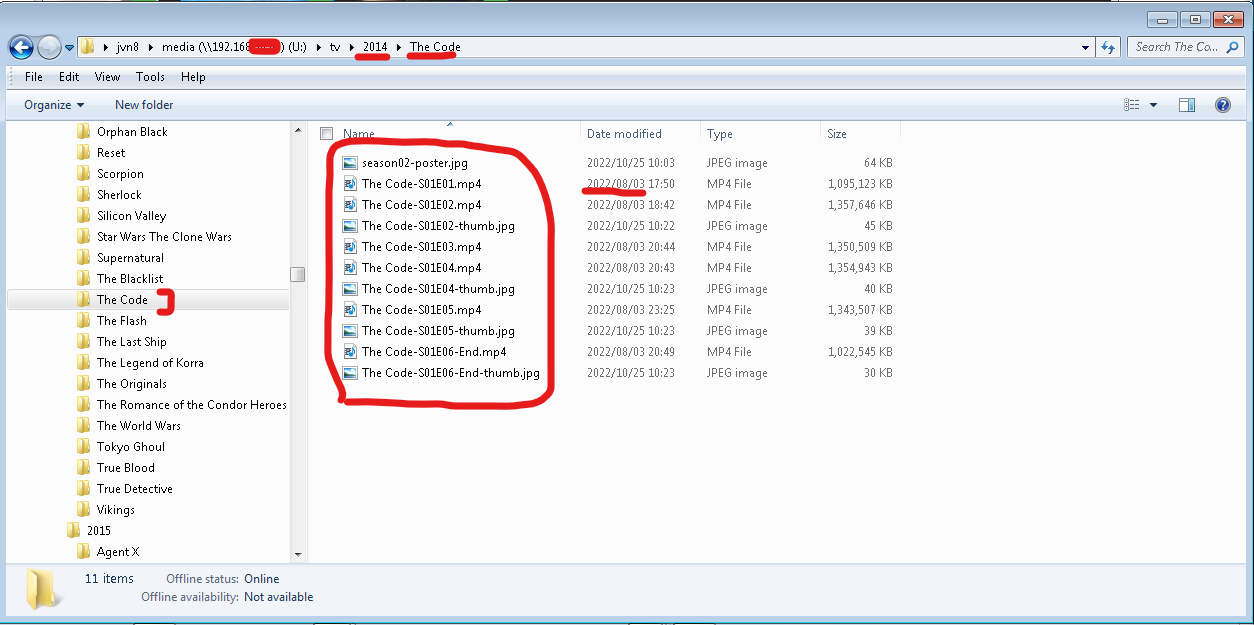Select Agent X folder in tree
The width and height of the screenshot is (1254, 625).
pos(118,552)
